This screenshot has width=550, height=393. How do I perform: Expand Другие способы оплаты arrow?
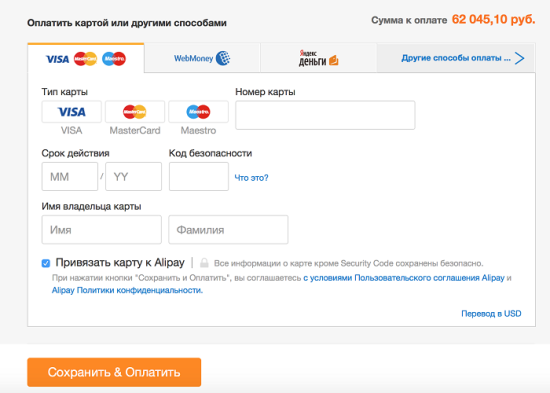point(519,58)
